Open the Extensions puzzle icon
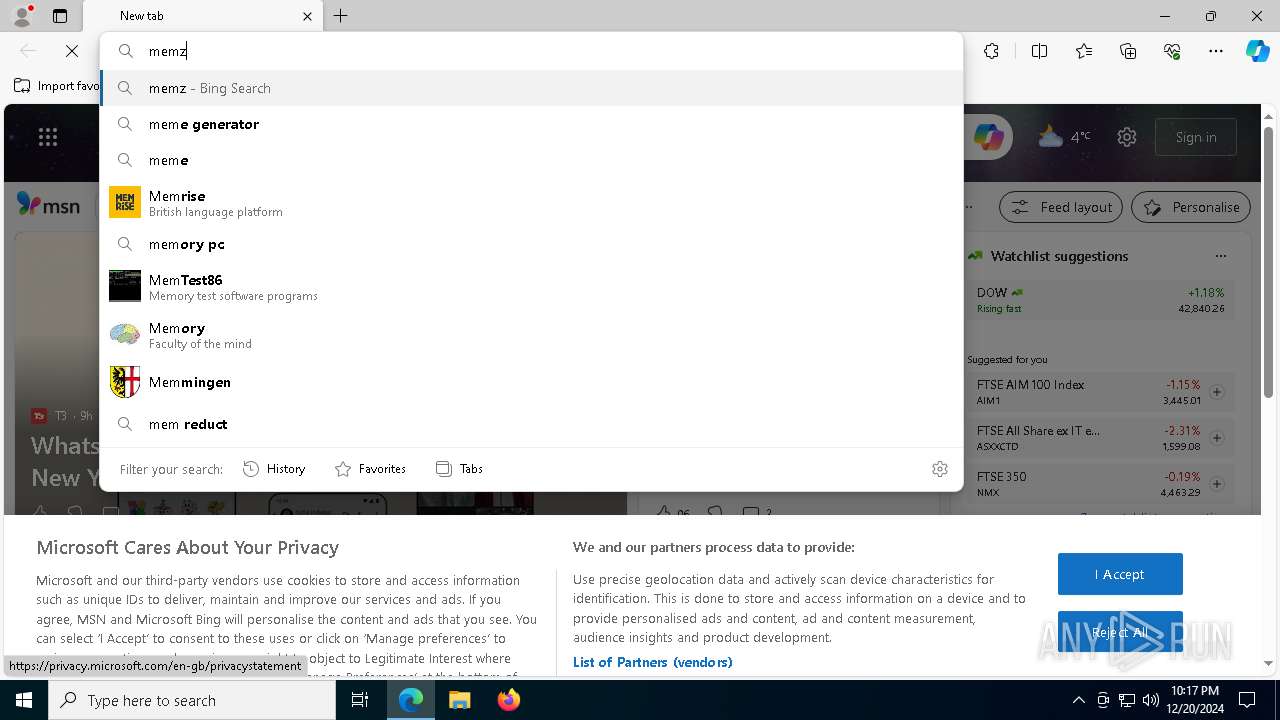 click(991, 51)
